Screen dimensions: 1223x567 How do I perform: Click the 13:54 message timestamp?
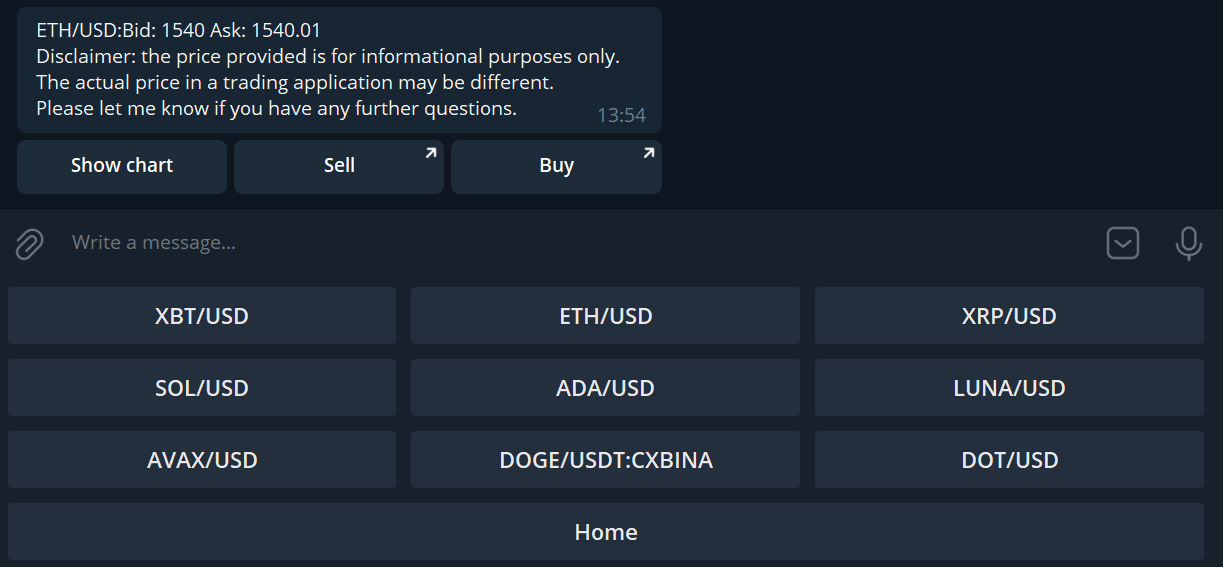pos(621,116)
